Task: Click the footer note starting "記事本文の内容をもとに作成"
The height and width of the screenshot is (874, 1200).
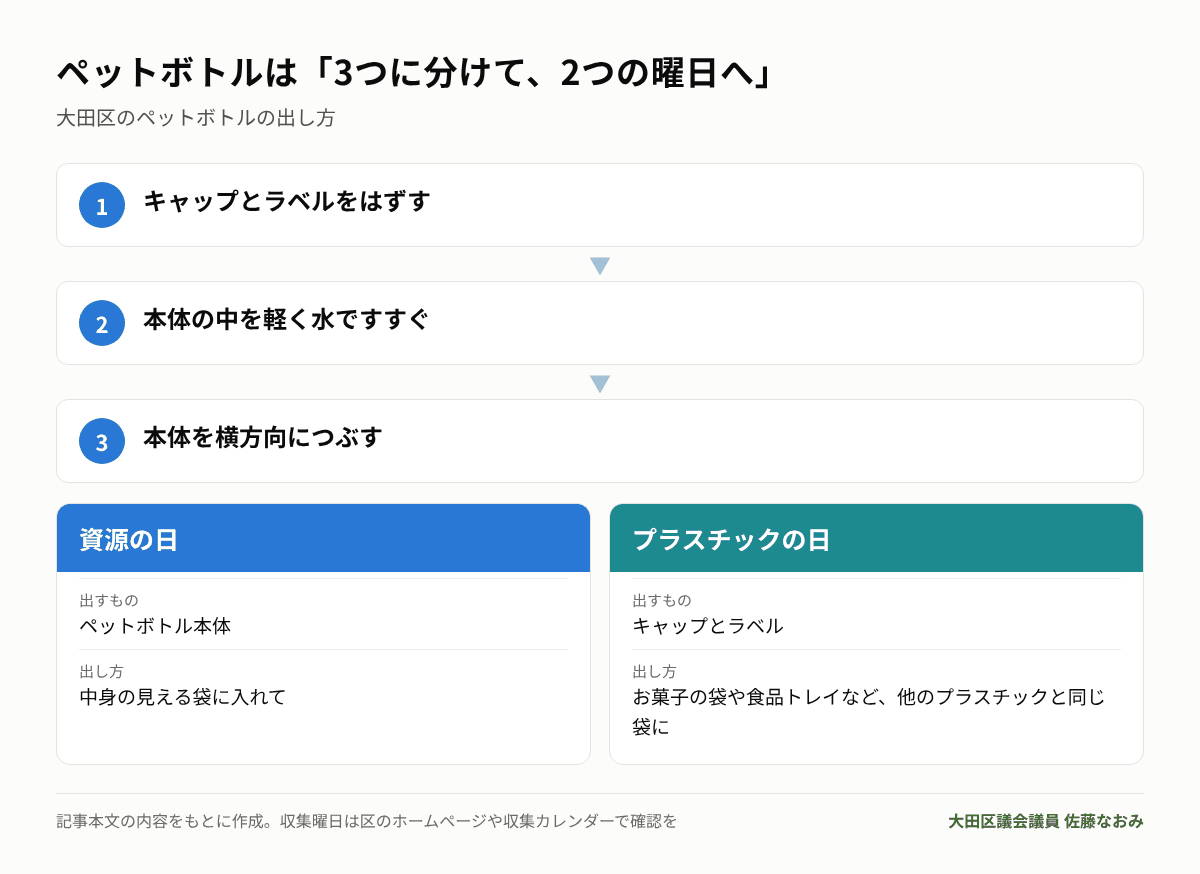Action: pyautogui.click(x=367, y=821)
